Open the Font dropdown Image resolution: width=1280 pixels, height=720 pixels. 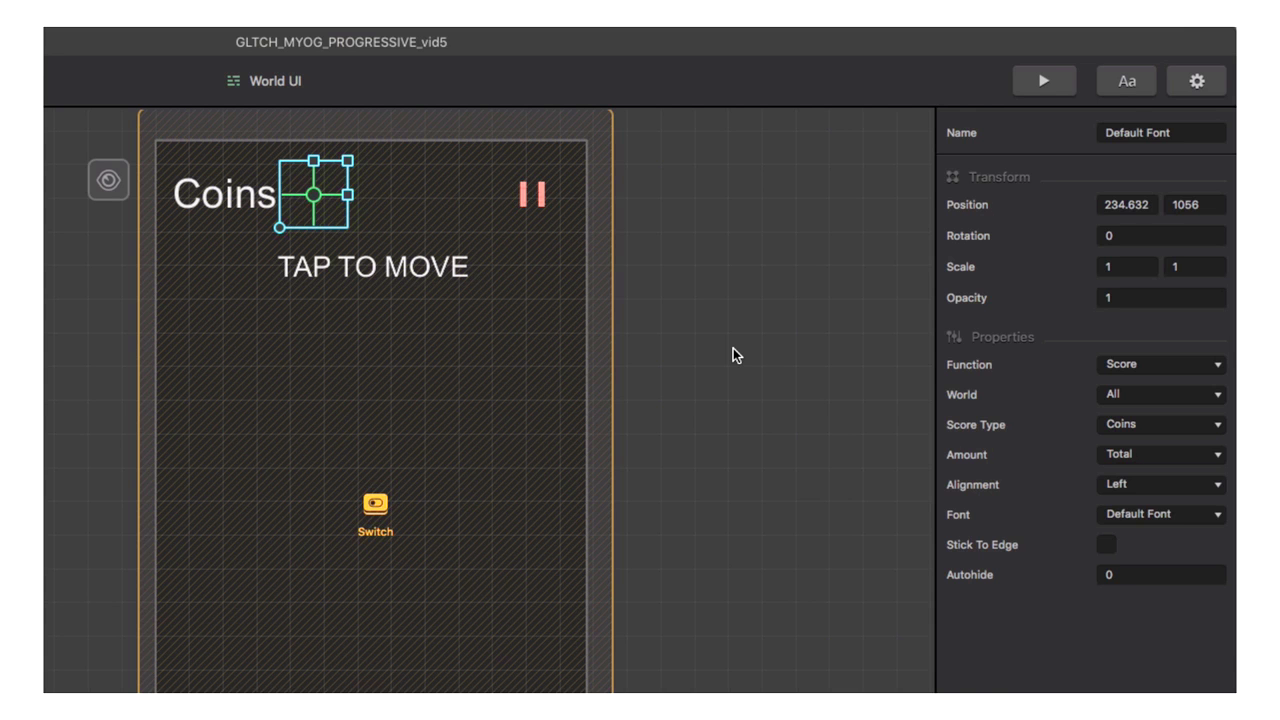[x=1161, y=515]
